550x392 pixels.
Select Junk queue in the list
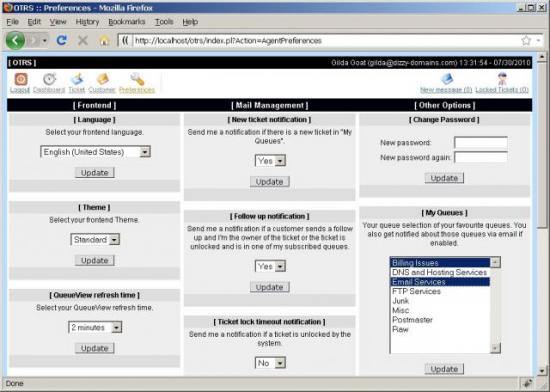(440, 301)
